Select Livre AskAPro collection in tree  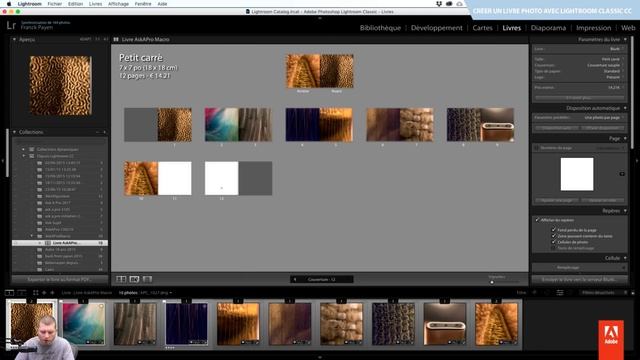60,243
